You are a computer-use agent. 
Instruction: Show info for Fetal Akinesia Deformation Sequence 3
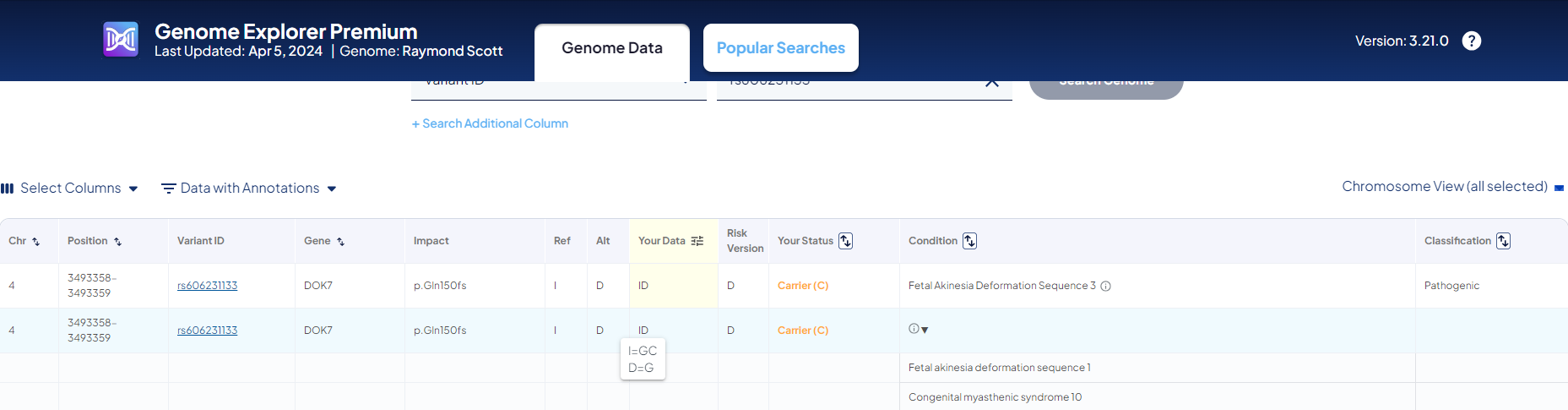pyautogui.click(x=1105, y=287)
